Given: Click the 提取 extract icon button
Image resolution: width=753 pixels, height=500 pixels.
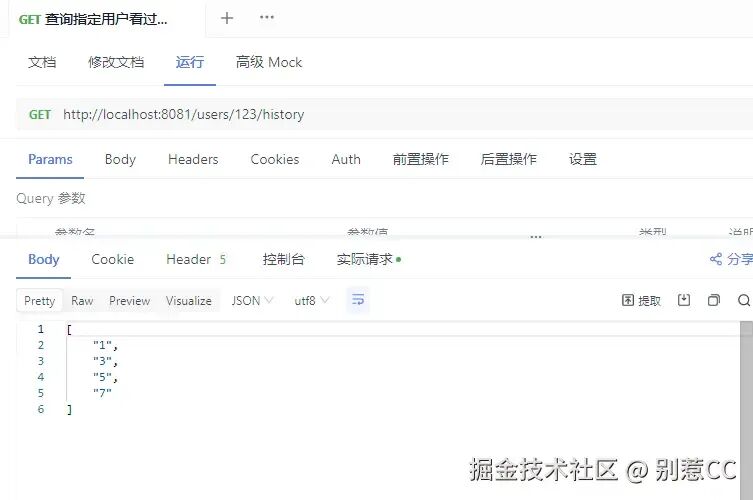Looking at the screenshot, I should click(641, 301).
